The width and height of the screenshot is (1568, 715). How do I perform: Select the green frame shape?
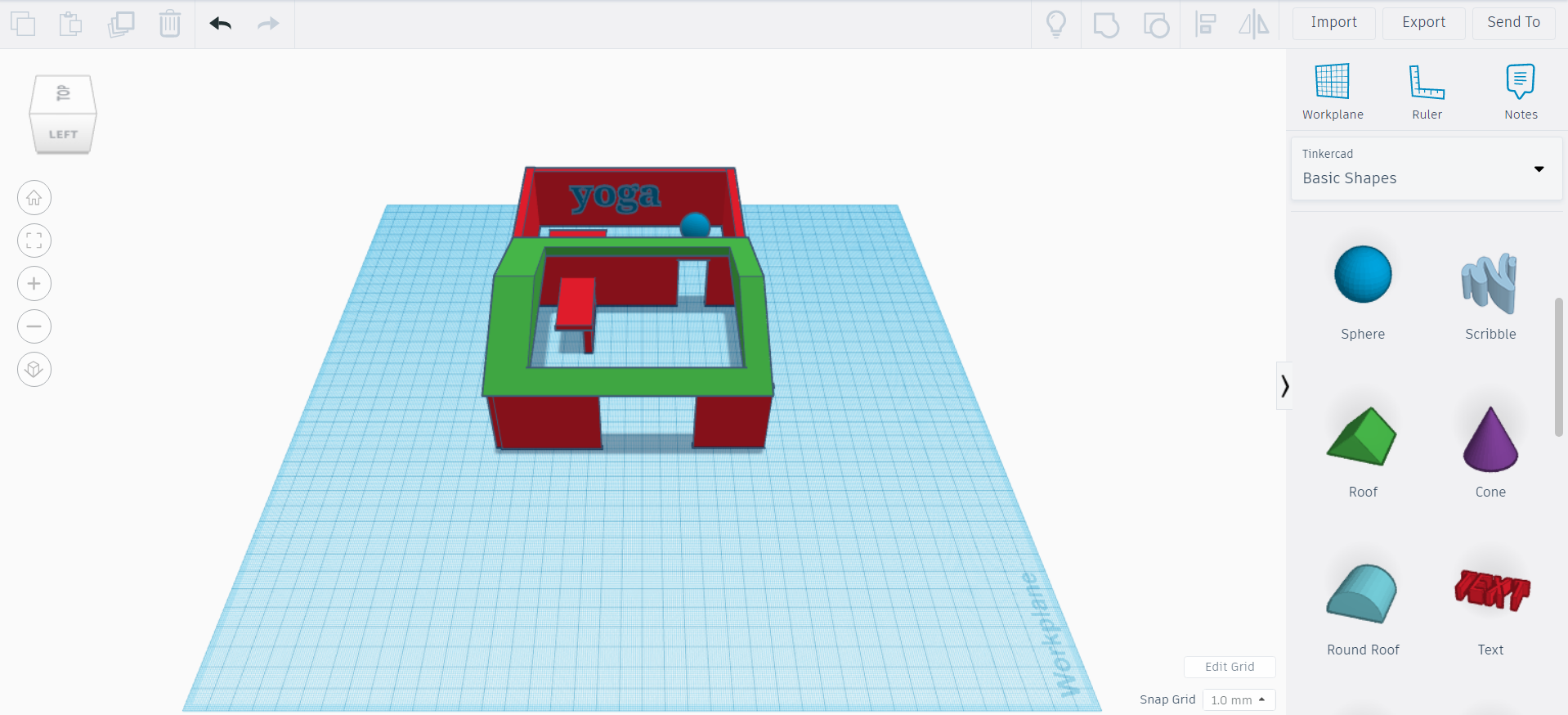pos(629,382)
